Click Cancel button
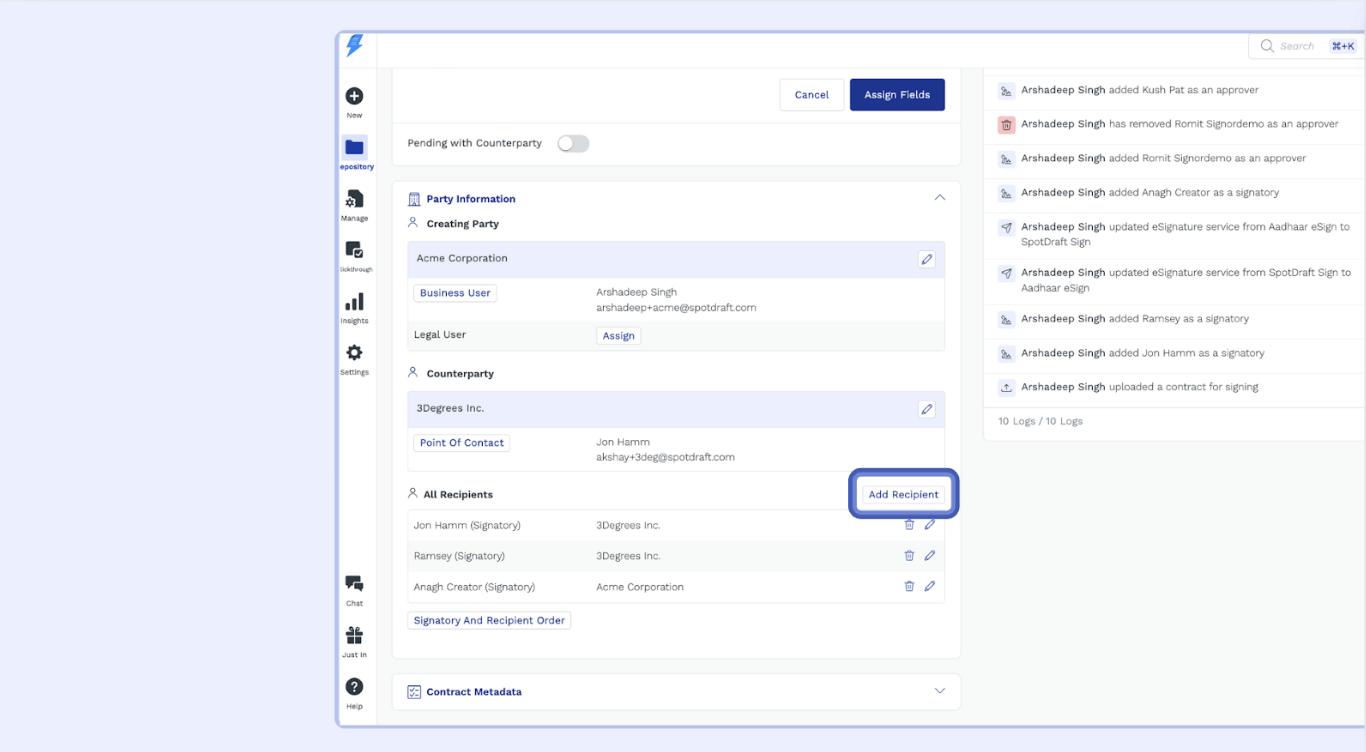This screenshot has width=1366, height=752. coord(811,95)
